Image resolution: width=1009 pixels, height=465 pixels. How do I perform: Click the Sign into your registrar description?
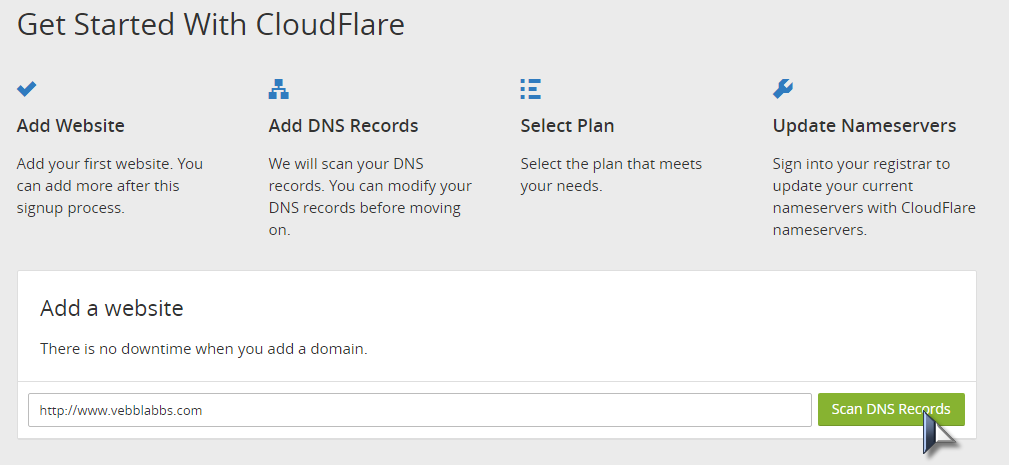(875, 197)
